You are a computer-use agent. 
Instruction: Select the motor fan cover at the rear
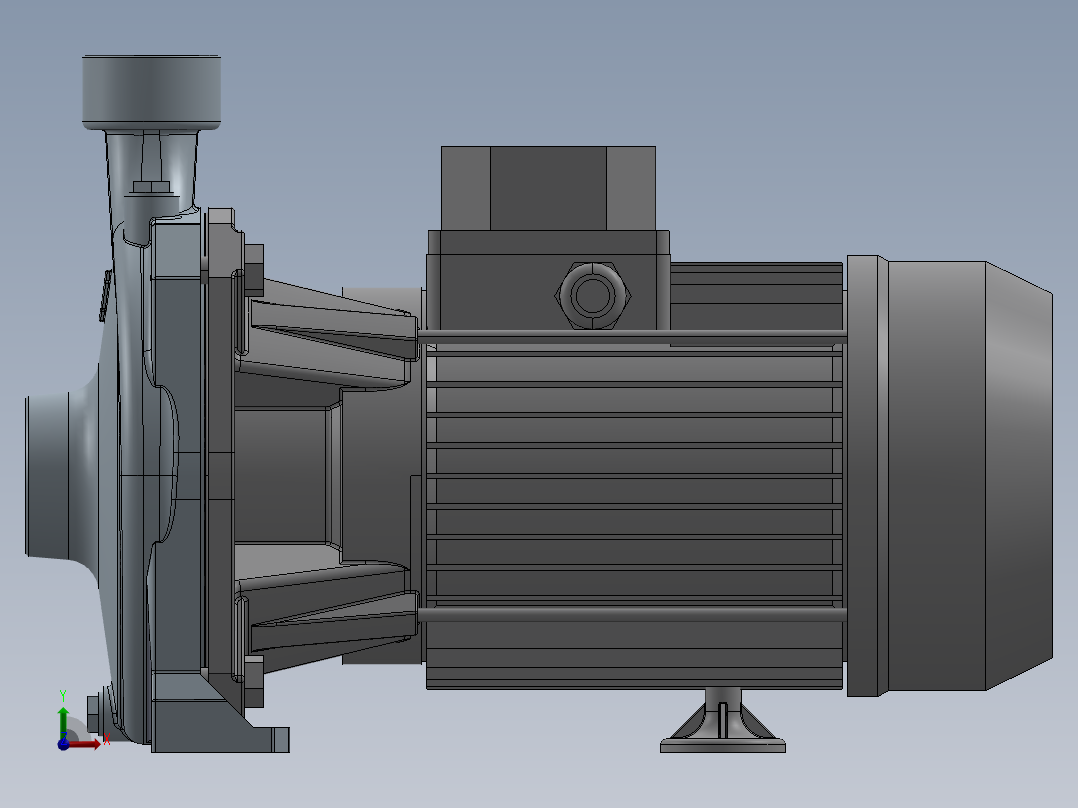click(x=950, y=476)
